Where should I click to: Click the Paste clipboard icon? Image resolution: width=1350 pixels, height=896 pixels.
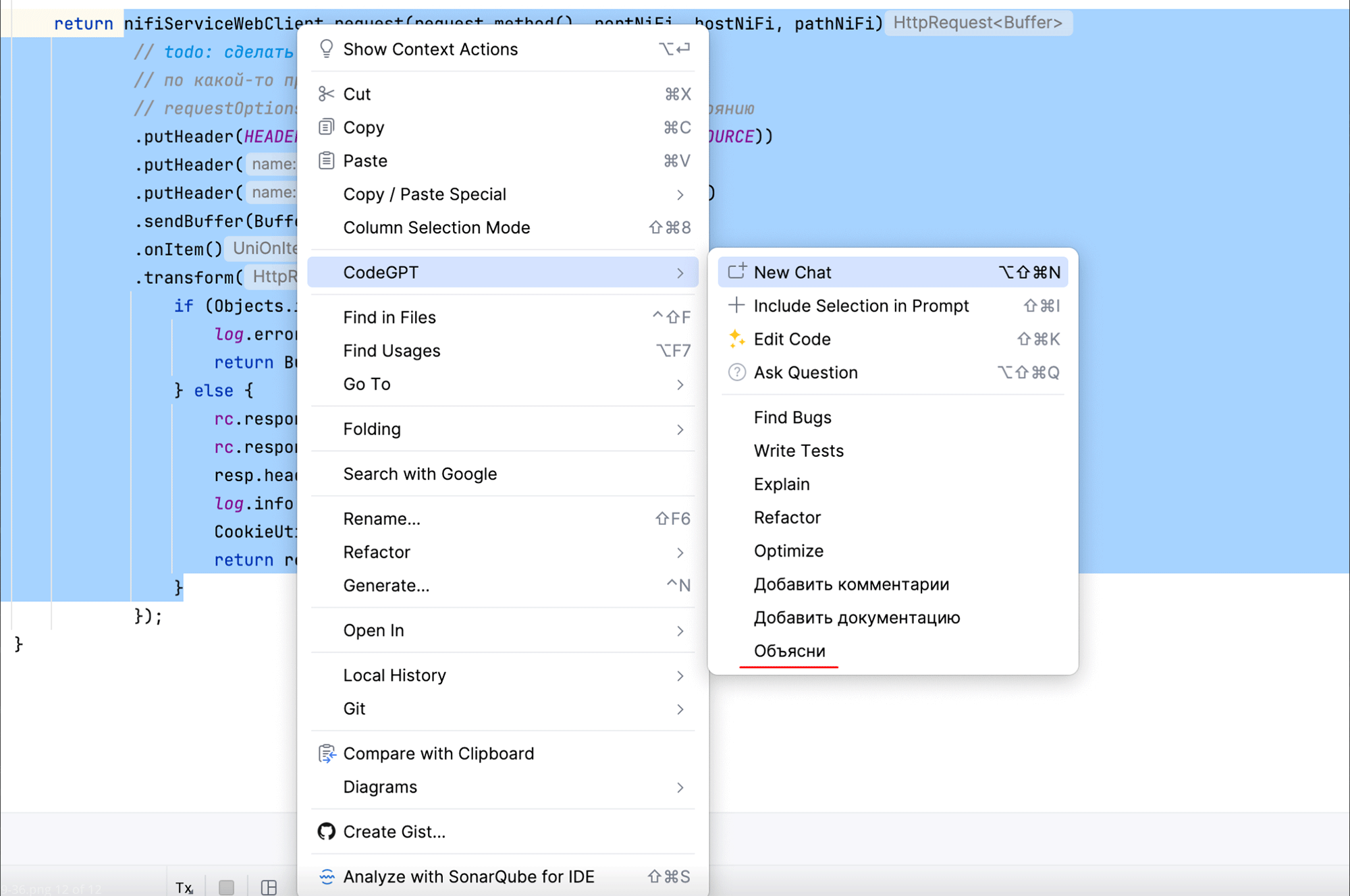(327, 161)
